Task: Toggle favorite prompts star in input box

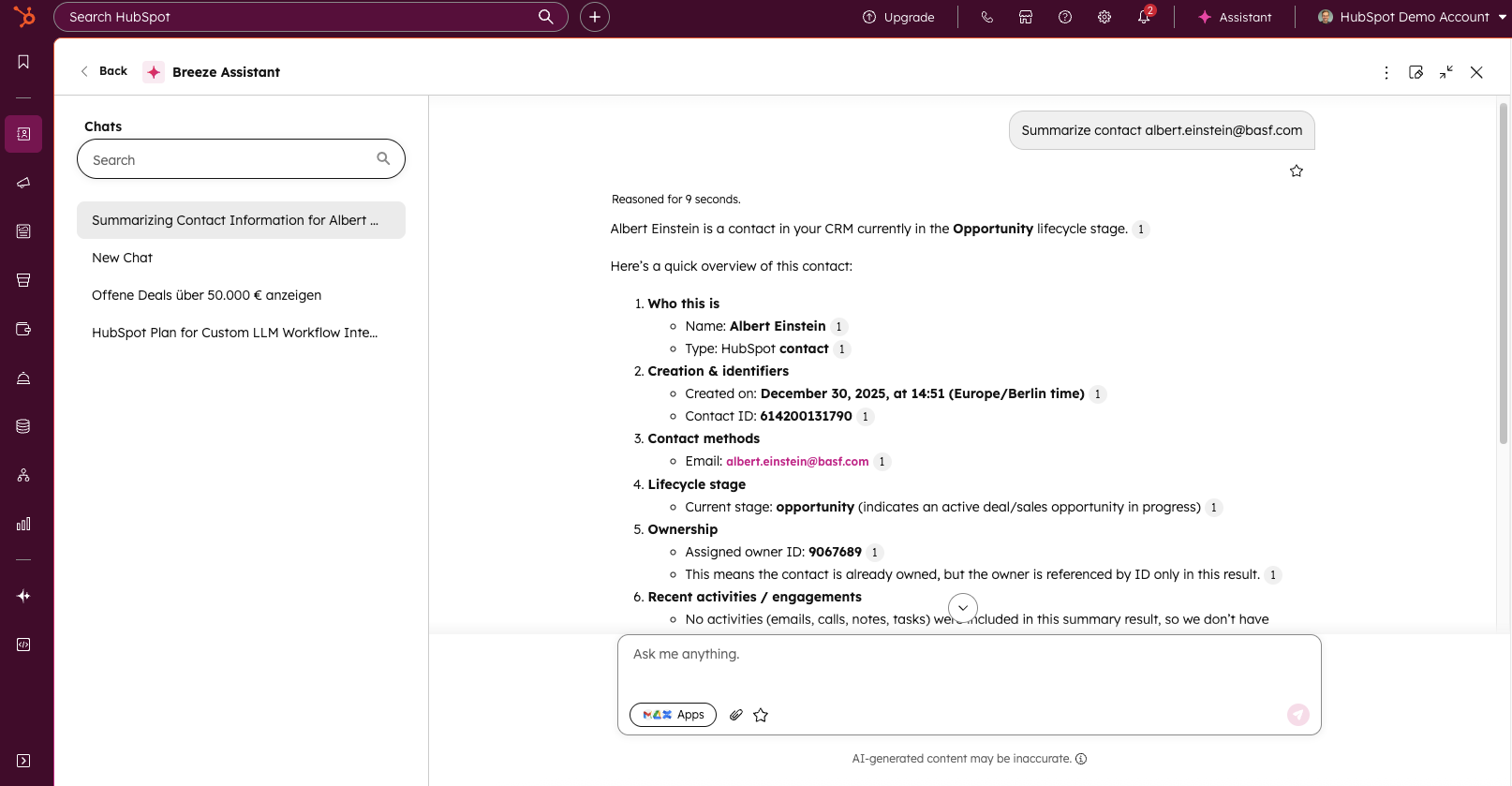Action: coord(761,715)
